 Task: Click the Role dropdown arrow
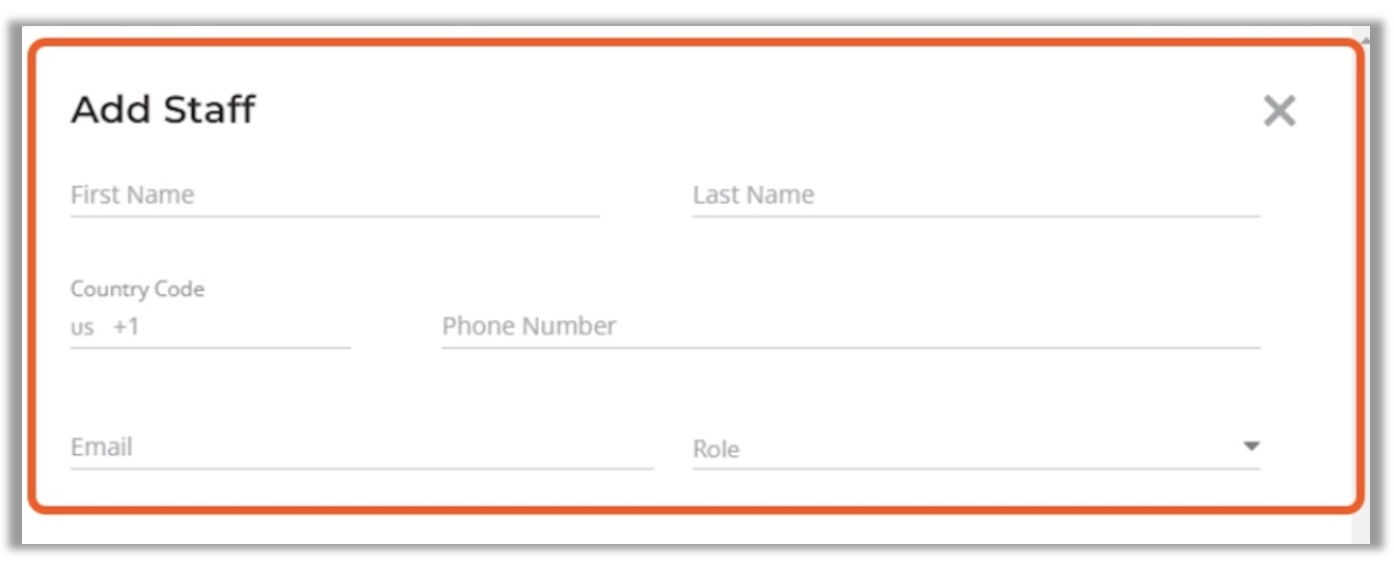pos(1250,446)
